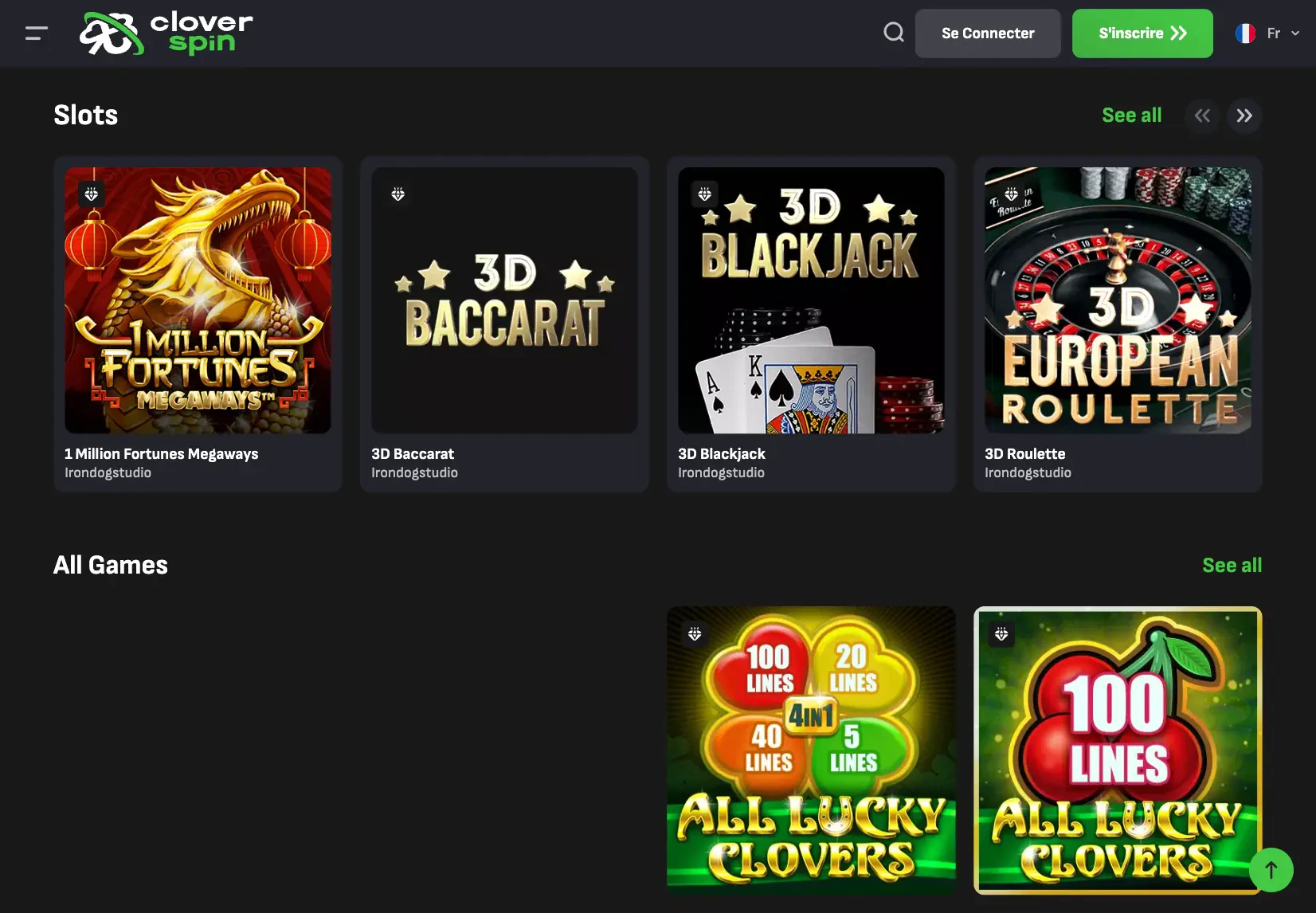Click the green scroll-to-top arrow button
The width and height of the screenshot is (1316, 913).
point(1271,870)
